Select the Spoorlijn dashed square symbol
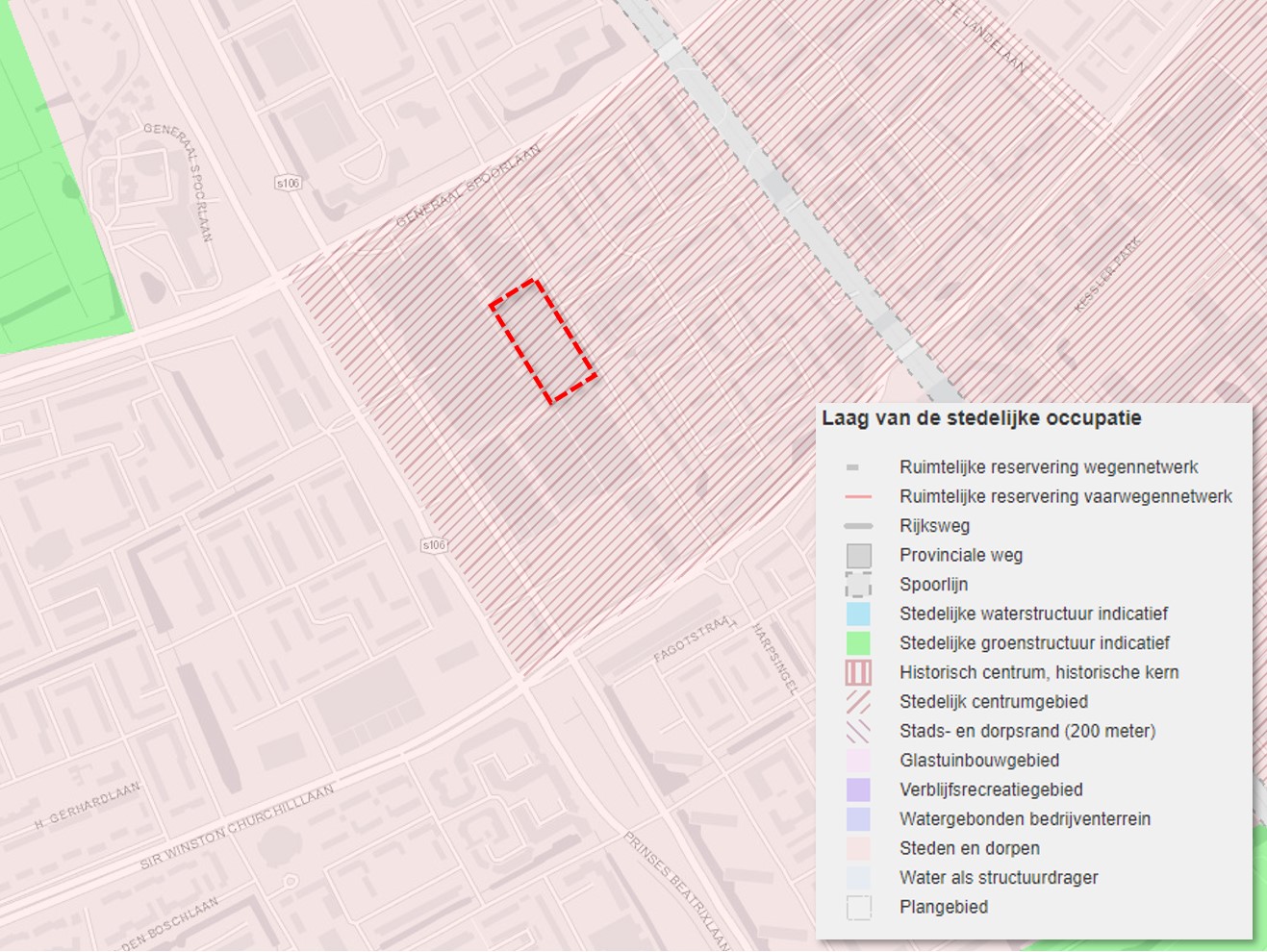This screenshot has width=1267, height=952. (x=859, y=585)
